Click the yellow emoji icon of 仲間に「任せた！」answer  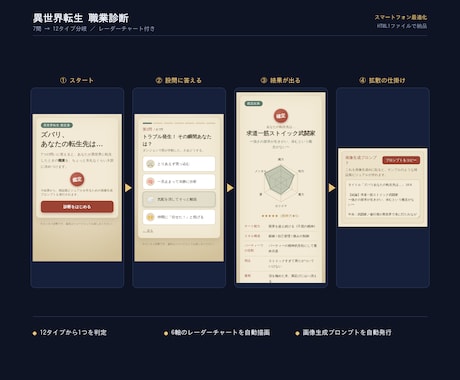[150, 217]
